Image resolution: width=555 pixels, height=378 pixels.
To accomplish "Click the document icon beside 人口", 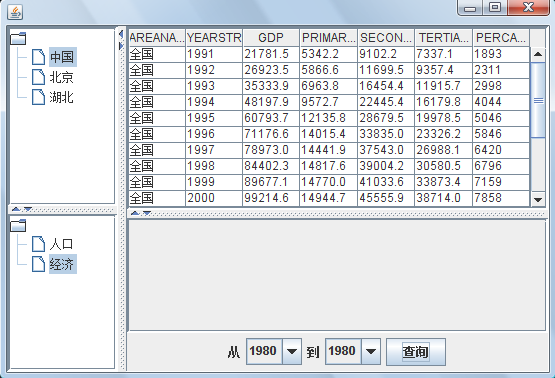I will (x=38, y=244).
